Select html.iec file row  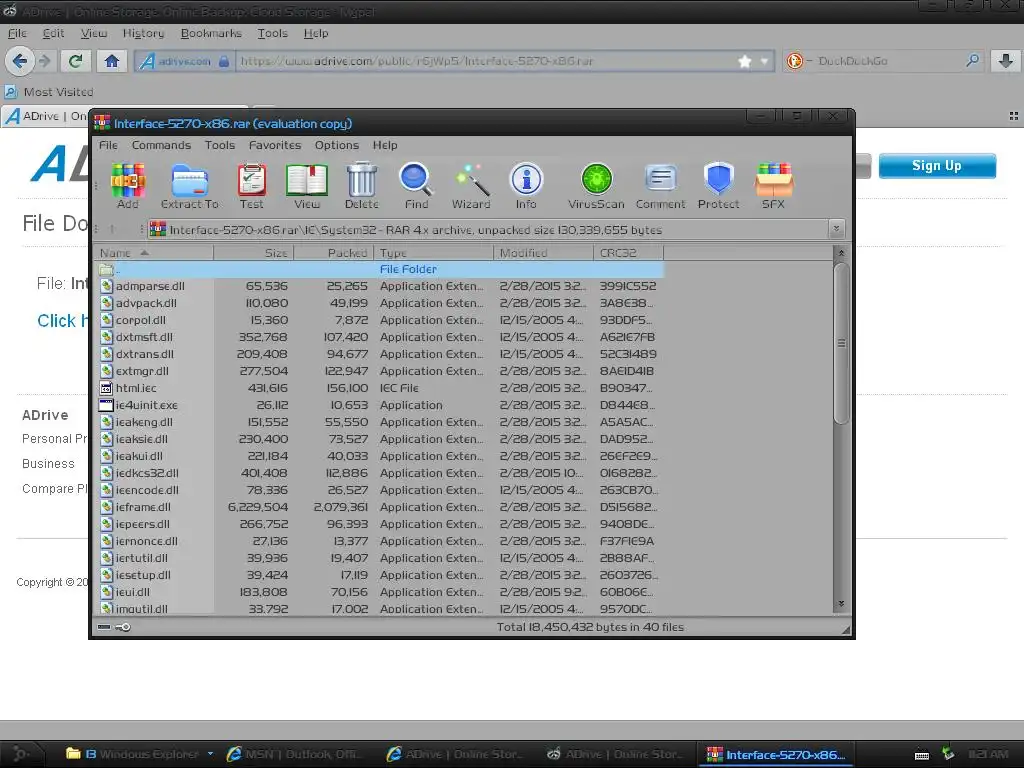[379, 388]
